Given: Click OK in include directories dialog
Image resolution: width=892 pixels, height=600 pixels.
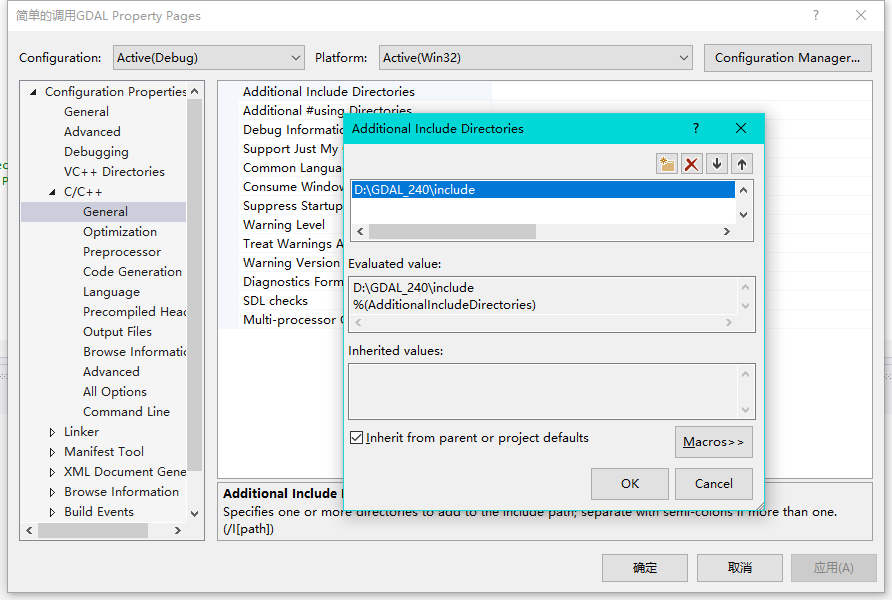Looking at the screenshot, I should [630, 483].
